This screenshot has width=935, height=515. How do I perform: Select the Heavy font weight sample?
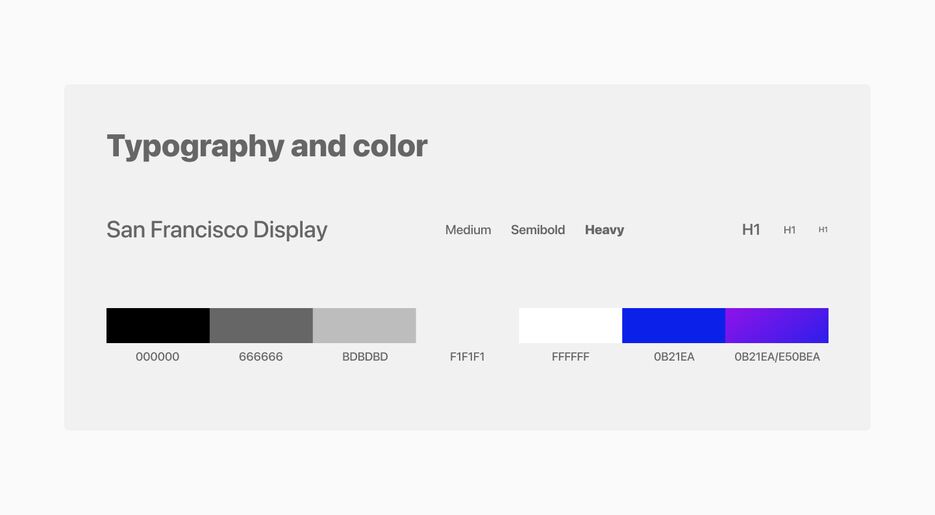click(x=604, y=230)
